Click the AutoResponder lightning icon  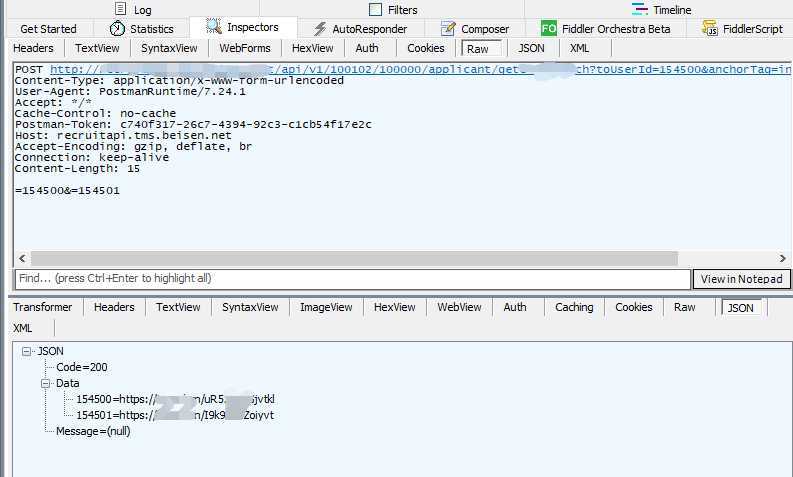[x=319, y=29]
